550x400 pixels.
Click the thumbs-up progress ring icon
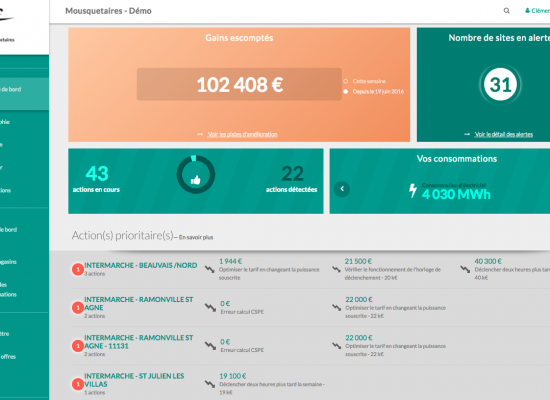[x=196, y=174]
